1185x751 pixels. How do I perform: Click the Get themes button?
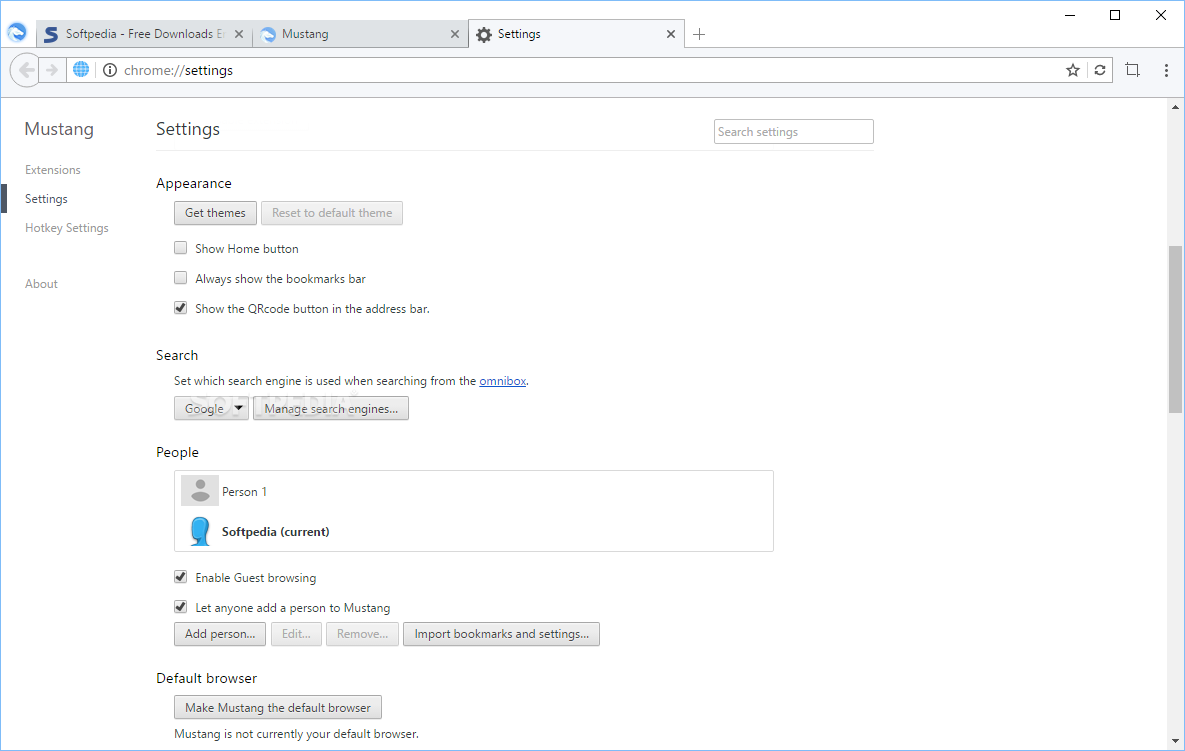215,213
